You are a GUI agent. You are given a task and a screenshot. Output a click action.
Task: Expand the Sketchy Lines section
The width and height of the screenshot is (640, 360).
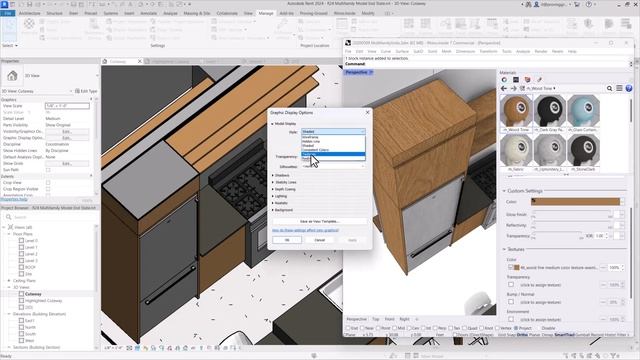click(x=273, y=182)
